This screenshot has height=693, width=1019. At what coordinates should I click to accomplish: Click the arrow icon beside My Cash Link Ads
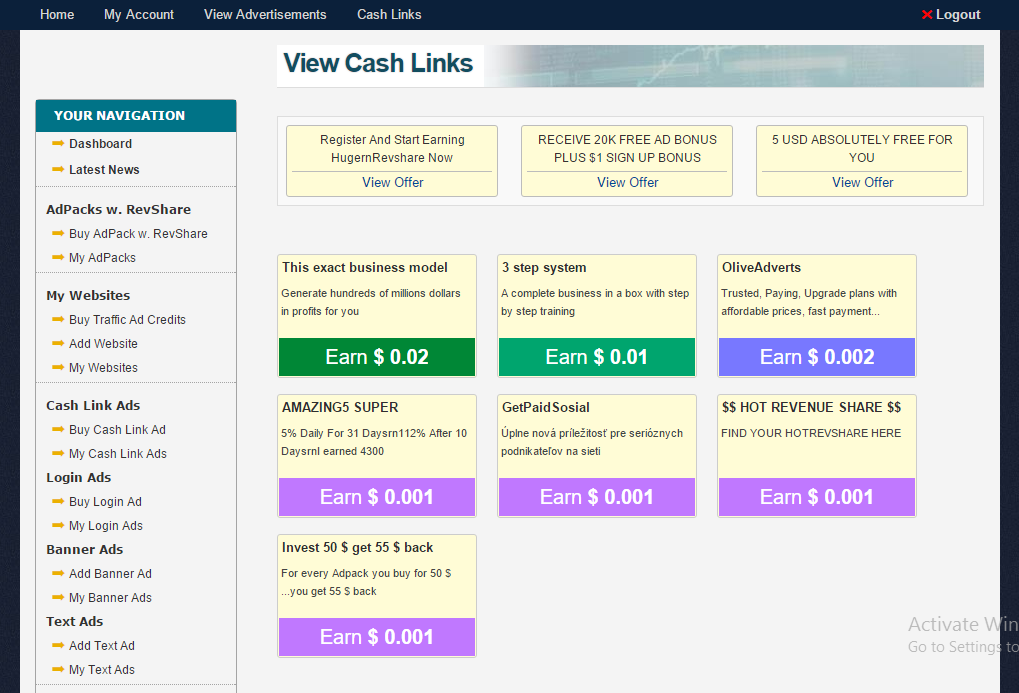[58, 453]
